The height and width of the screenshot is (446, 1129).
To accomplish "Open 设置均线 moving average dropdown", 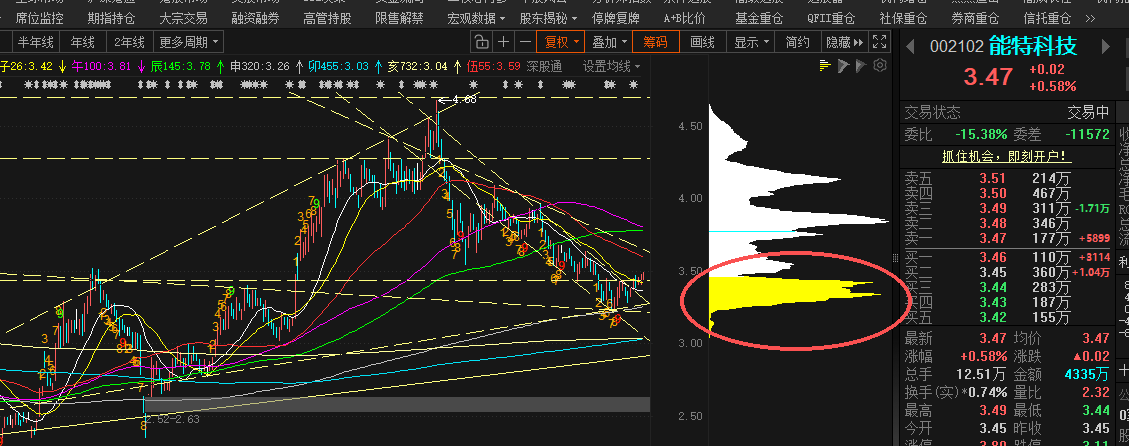I will point(611,66).
